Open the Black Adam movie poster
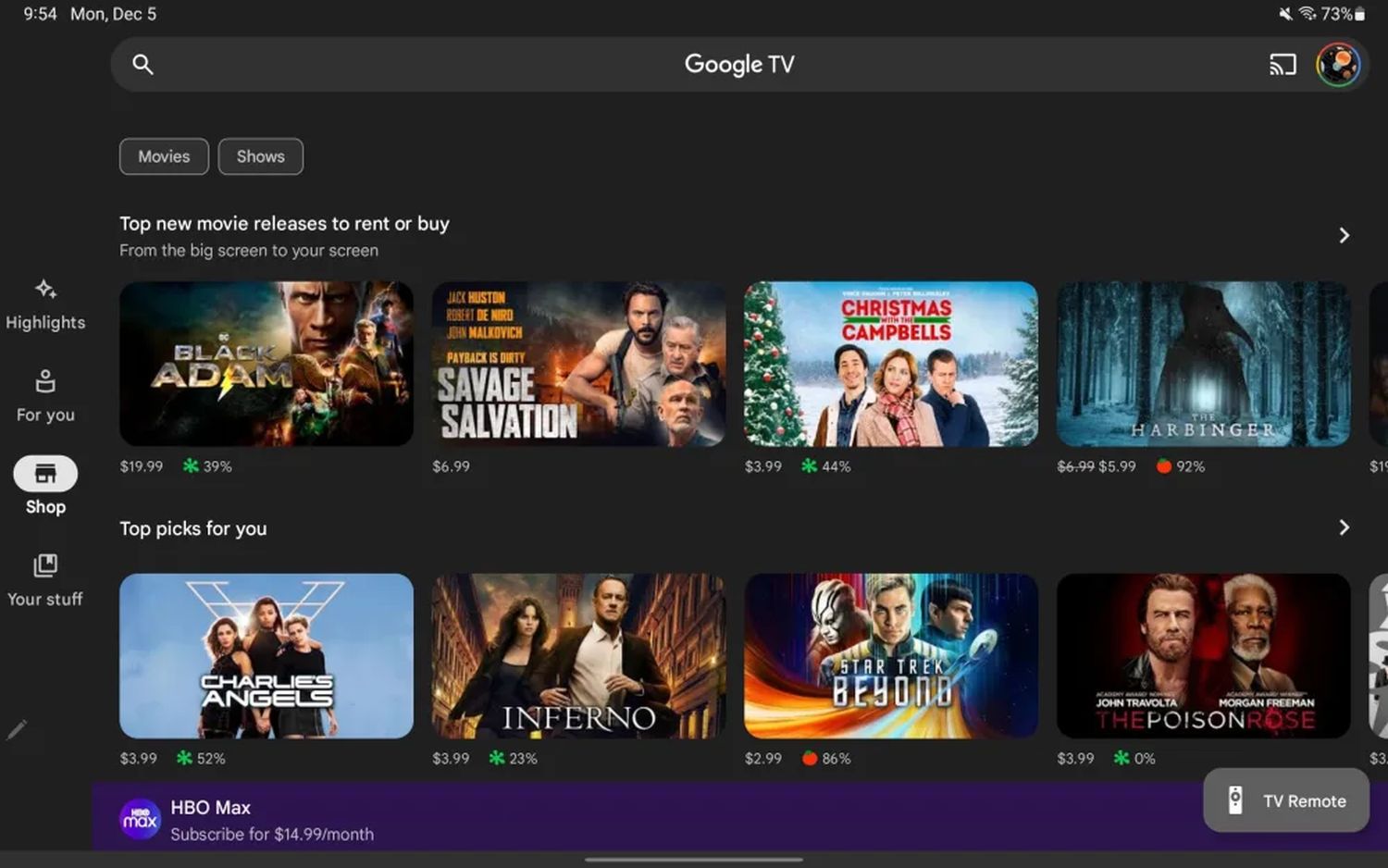The image size is (1388, 868). (x=266, y=364)
